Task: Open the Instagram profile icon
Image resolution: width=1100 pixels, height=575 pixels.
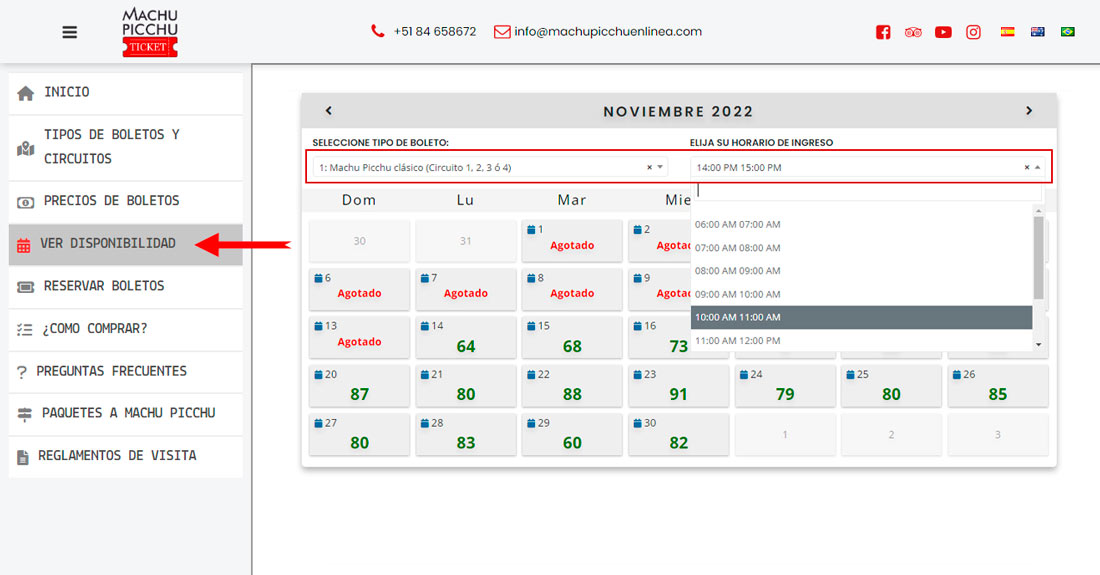Action: coord(973,32)
